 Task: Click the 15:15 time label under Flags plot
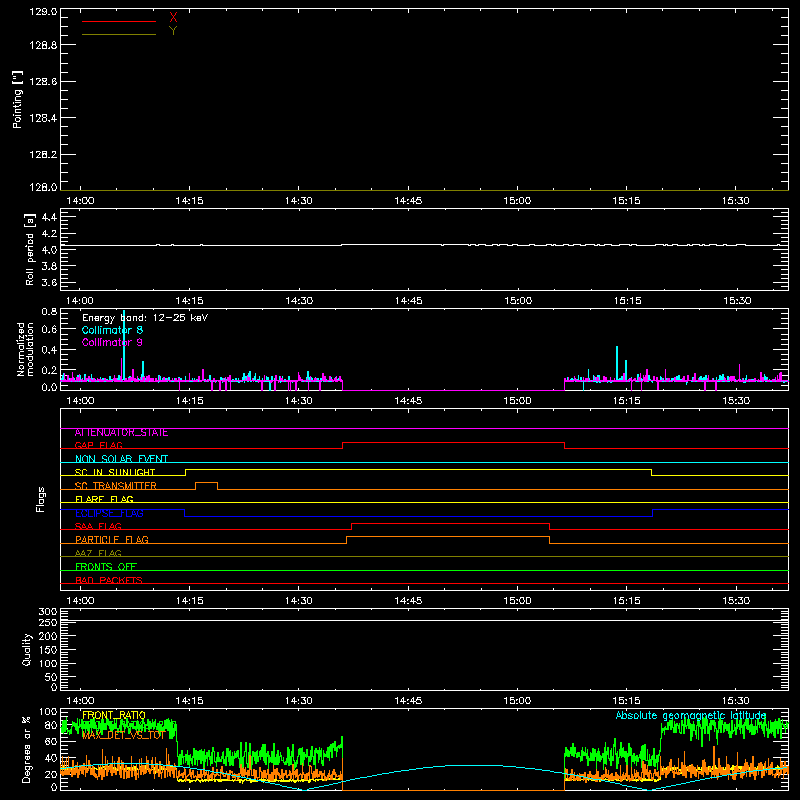click(627, 601)
